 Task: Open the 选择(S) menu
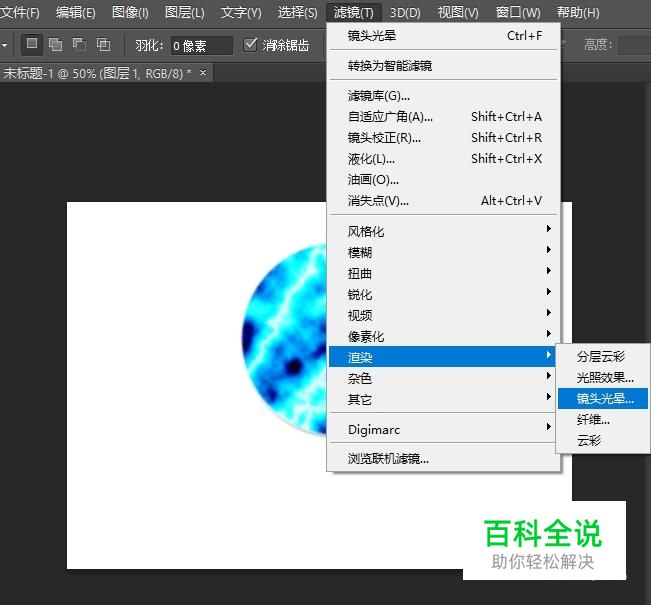[x=298, y=12]
